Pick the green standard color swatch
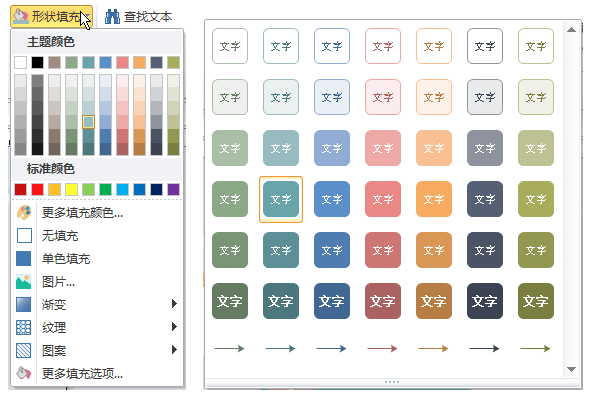The image size is (600, 400). (x=106, y=189)
